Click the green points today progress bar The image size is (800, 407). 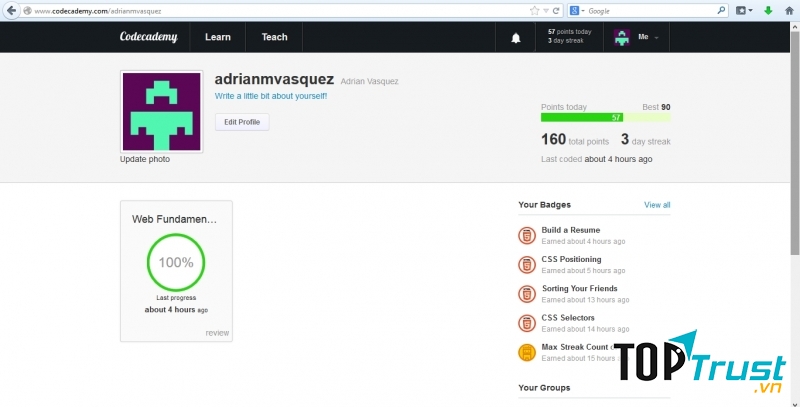click(606, 117)
